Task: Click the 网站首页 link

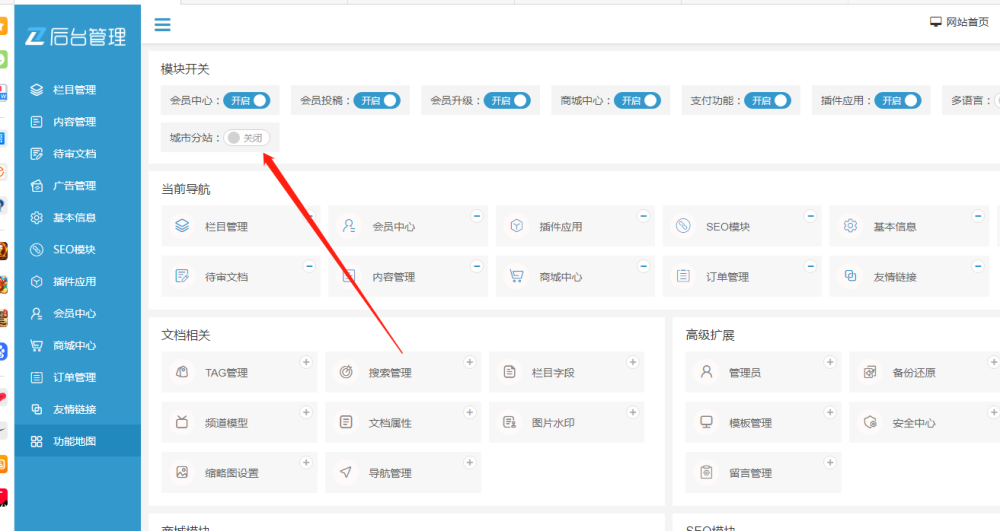Action: coord(959,23)
